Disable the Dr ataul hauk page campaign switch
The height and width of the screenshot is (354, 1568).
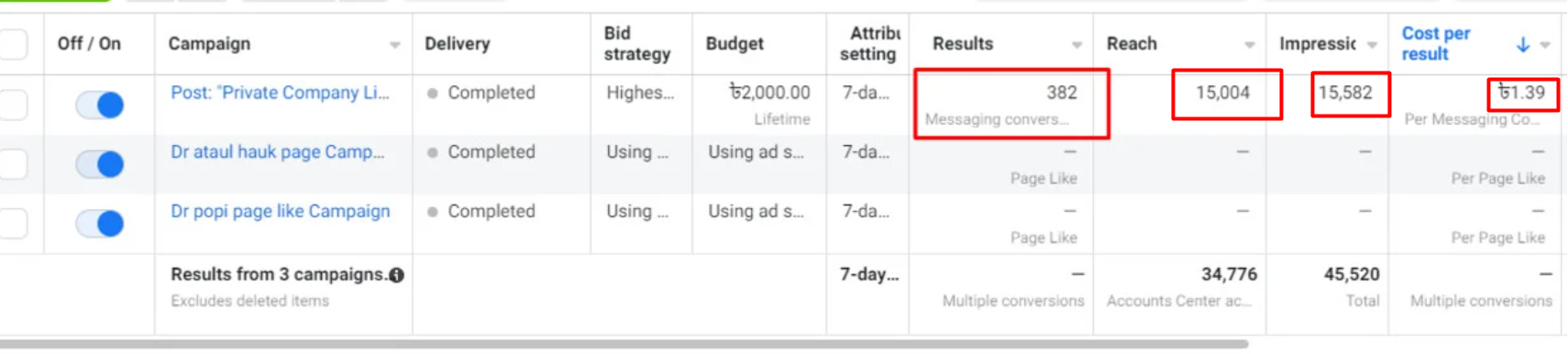99,164
